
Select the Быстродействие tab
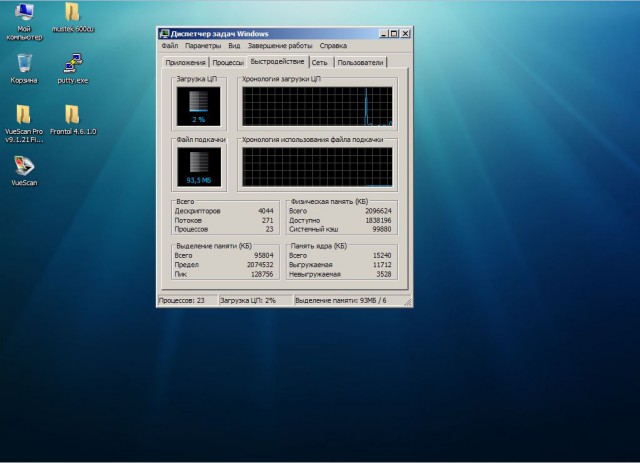tap(278, 62)
